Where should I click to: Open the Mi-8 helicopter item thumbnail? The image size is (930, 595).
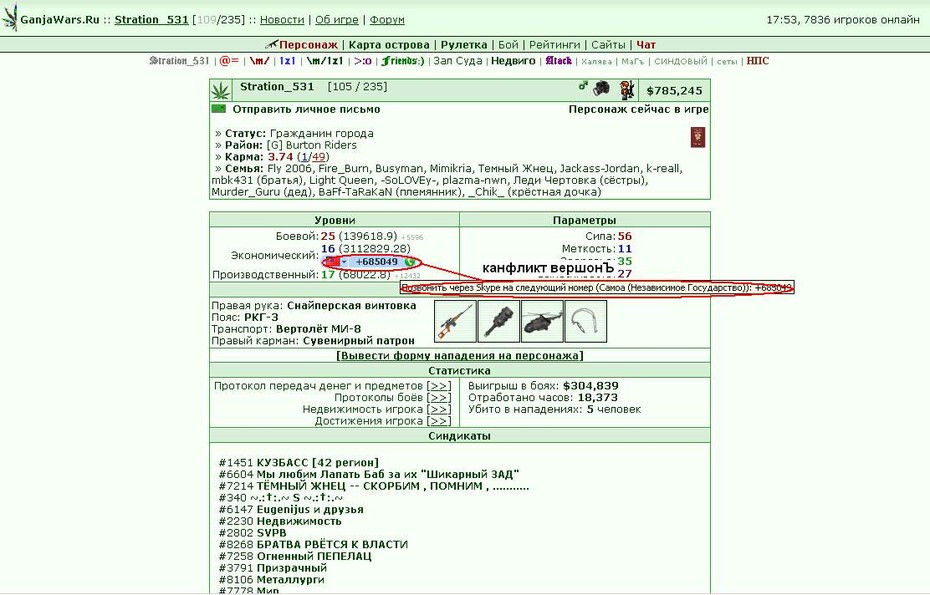pos(542,322)
